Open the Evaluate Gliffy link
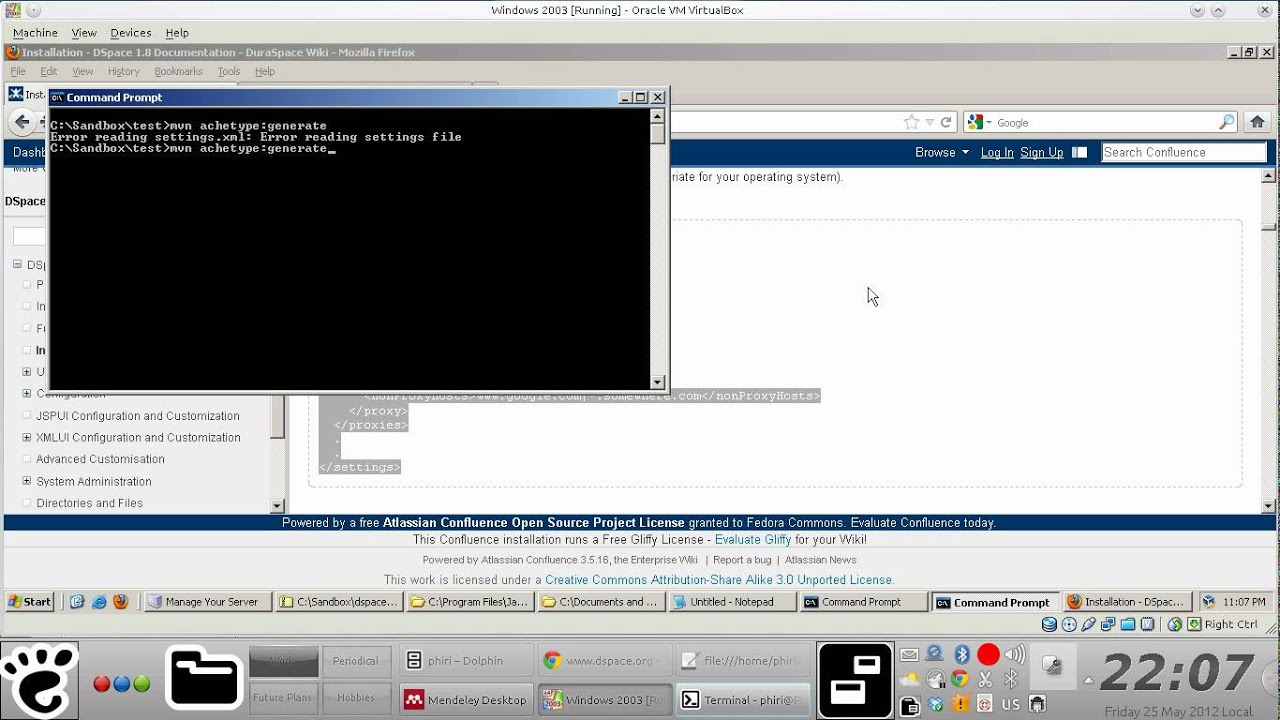 pyautogui.click(x=753, y=540)
